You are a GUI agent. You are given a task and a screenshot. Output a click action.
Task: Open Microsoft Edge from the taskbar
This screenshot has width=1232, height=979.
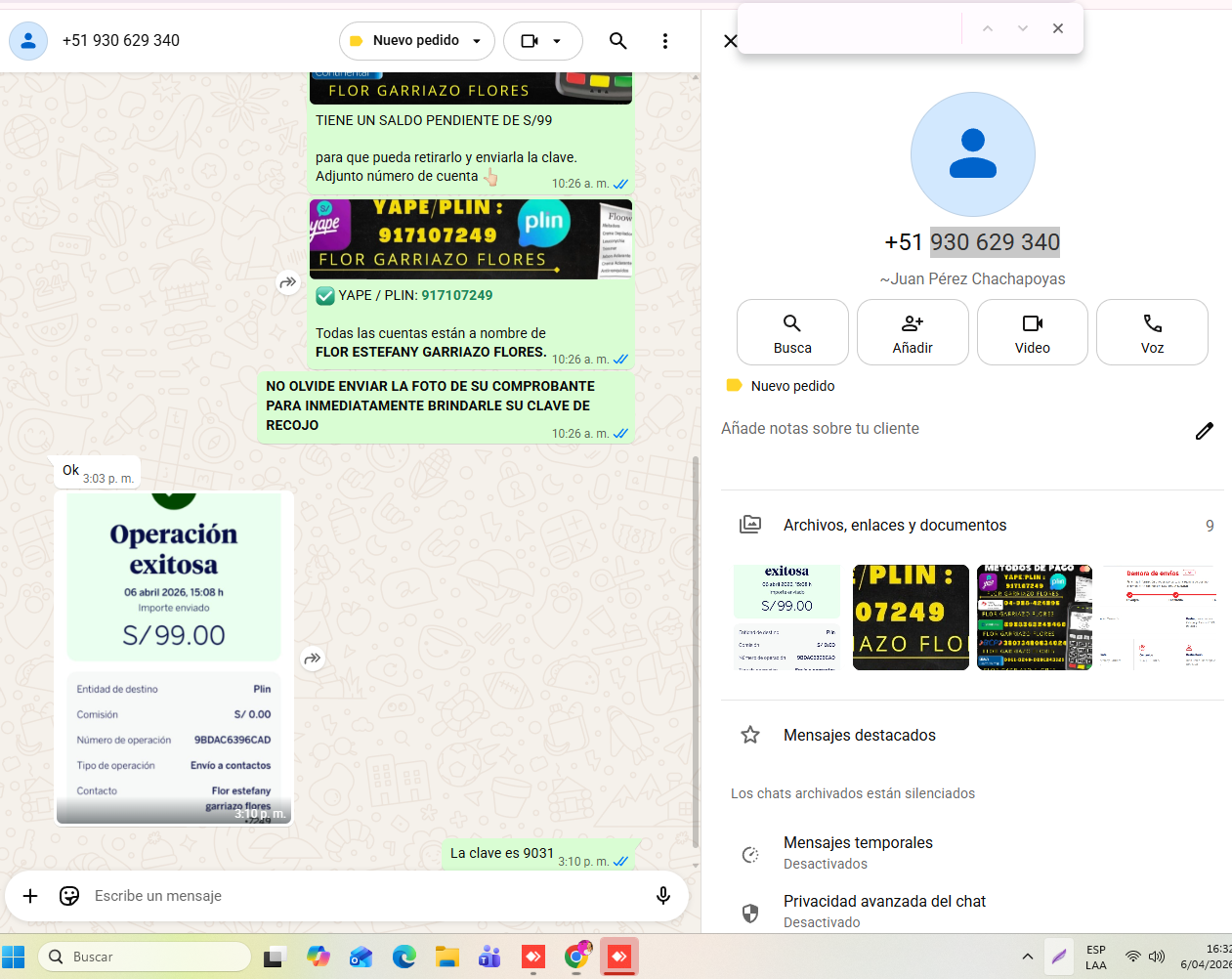(404, 957)
